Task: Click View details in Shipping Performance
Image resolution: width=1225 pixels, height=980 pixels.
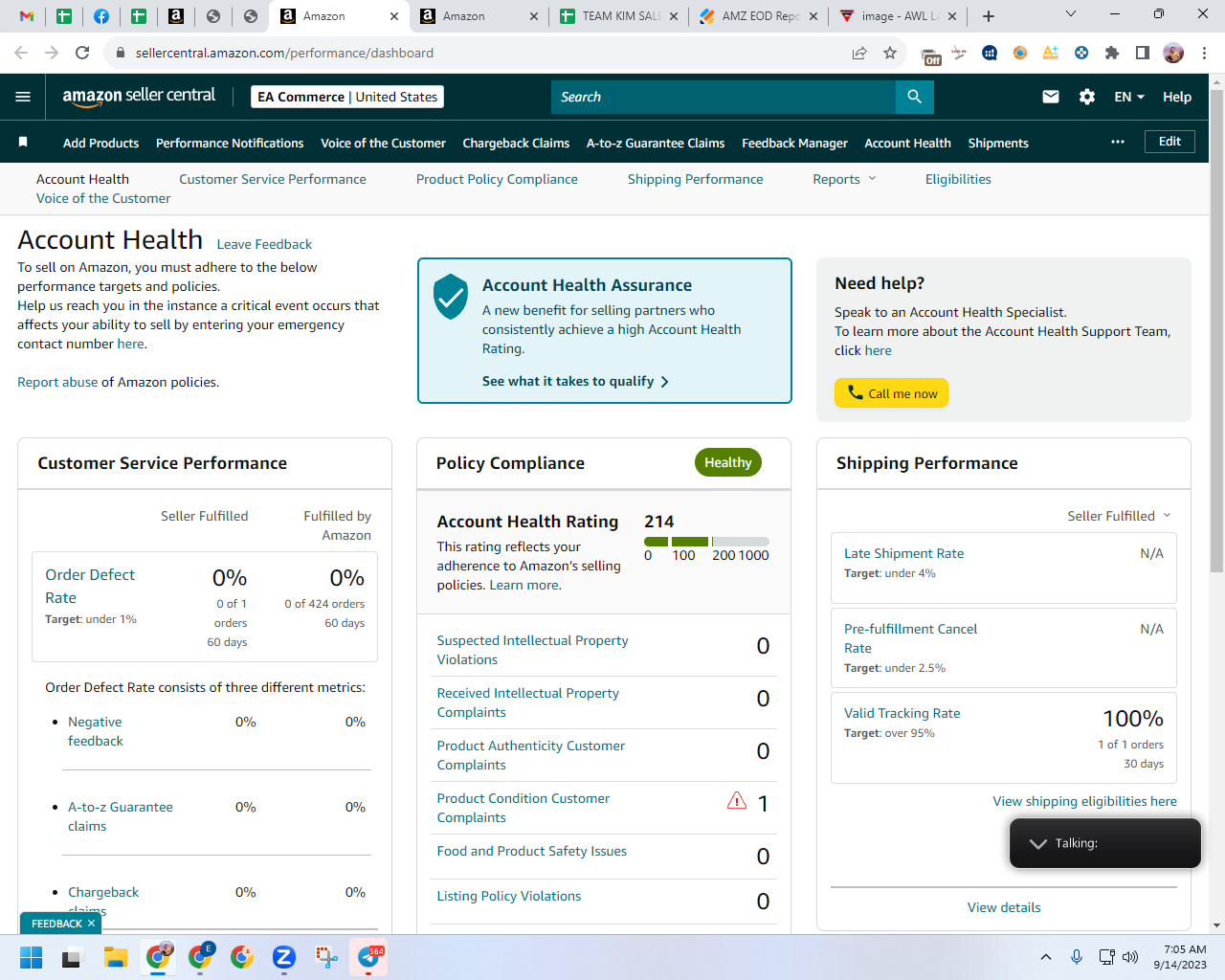Action: pos(1004,907)
